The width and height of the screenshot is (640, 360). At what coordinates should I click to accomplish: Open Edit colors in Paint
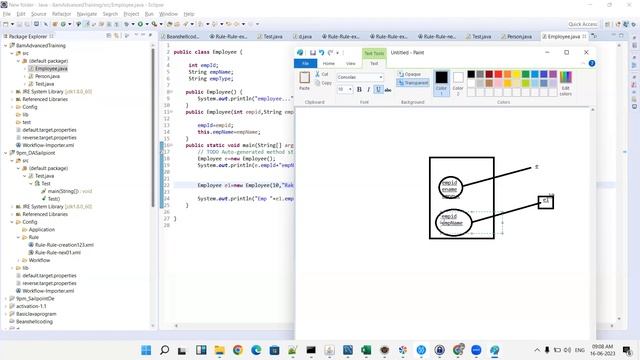(565, 83)
